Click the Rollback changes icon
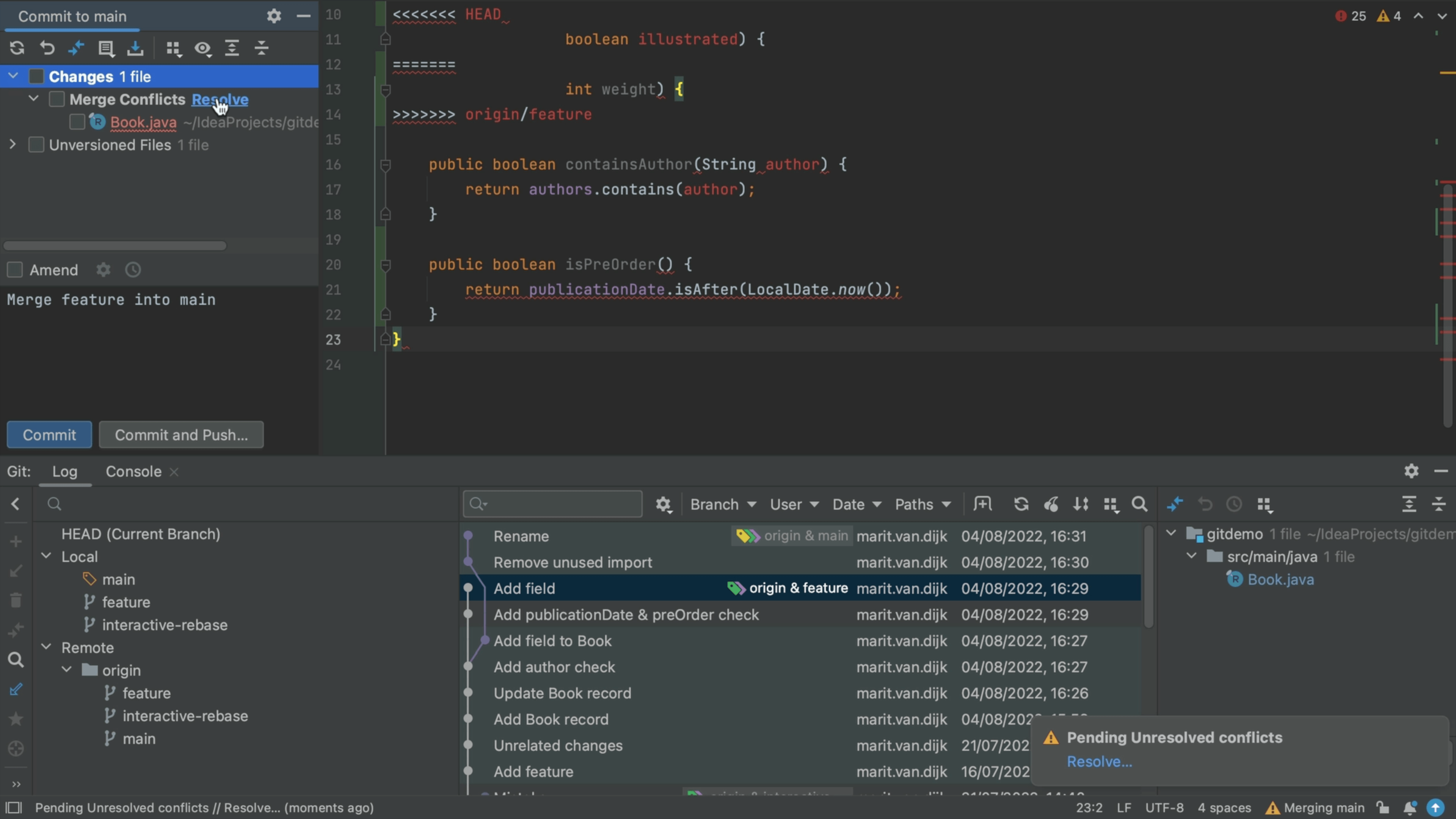 (46, 49)
